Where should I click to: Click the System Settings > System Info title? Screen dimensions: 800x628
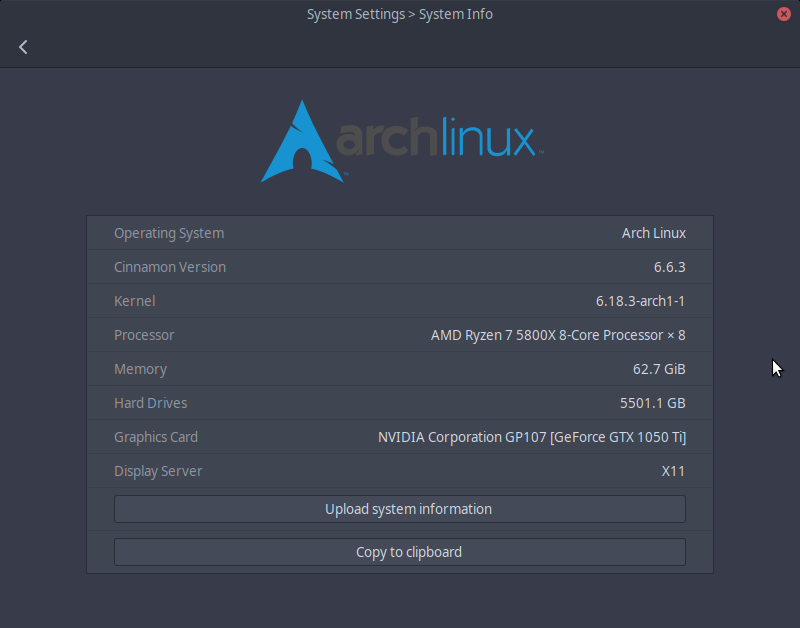coord(399,14)
